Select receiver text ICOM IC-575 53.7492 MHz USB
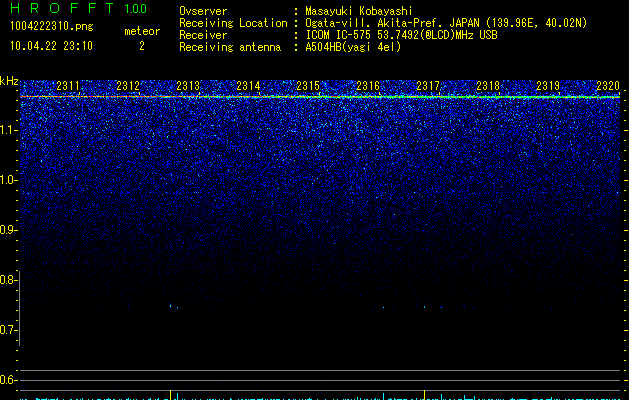 [401, 35]
